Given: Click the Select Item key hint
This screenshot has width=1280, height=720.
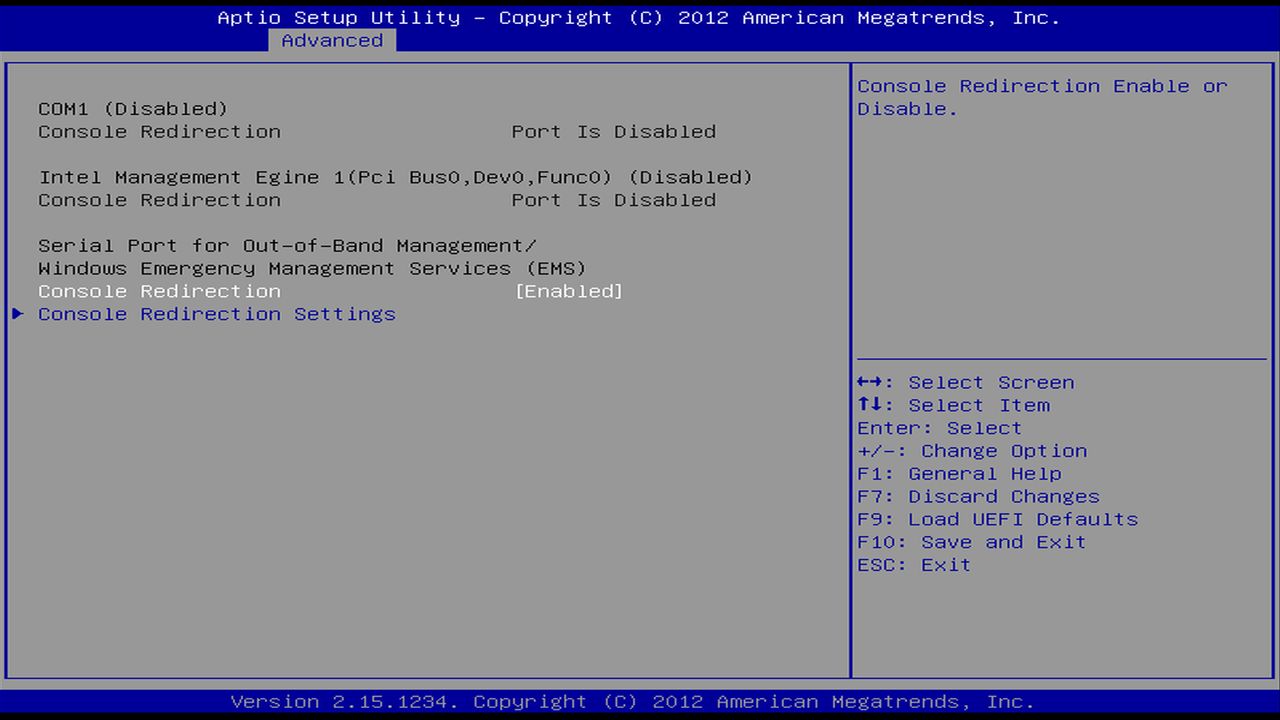Looking at the screenshot, I should click(x=954, y=405).
